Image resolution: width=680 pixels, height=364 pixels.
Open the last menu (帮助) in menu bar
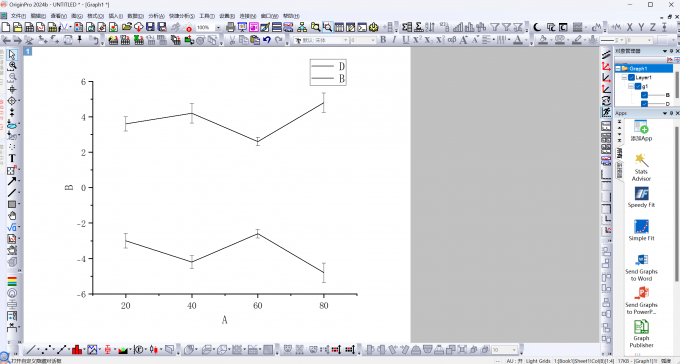[x=291, y=16]
